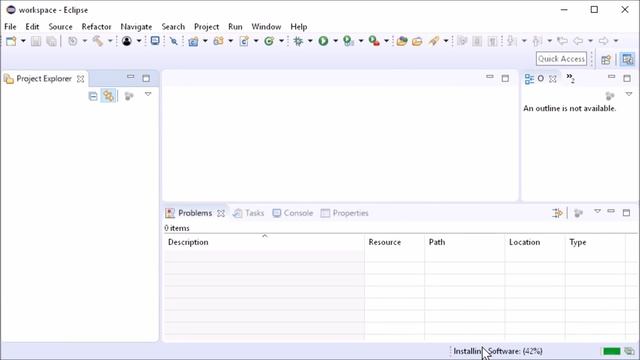Click the Run External Tools icon with red toolbox
The image size is (640, 360).
tap(374, 41)
